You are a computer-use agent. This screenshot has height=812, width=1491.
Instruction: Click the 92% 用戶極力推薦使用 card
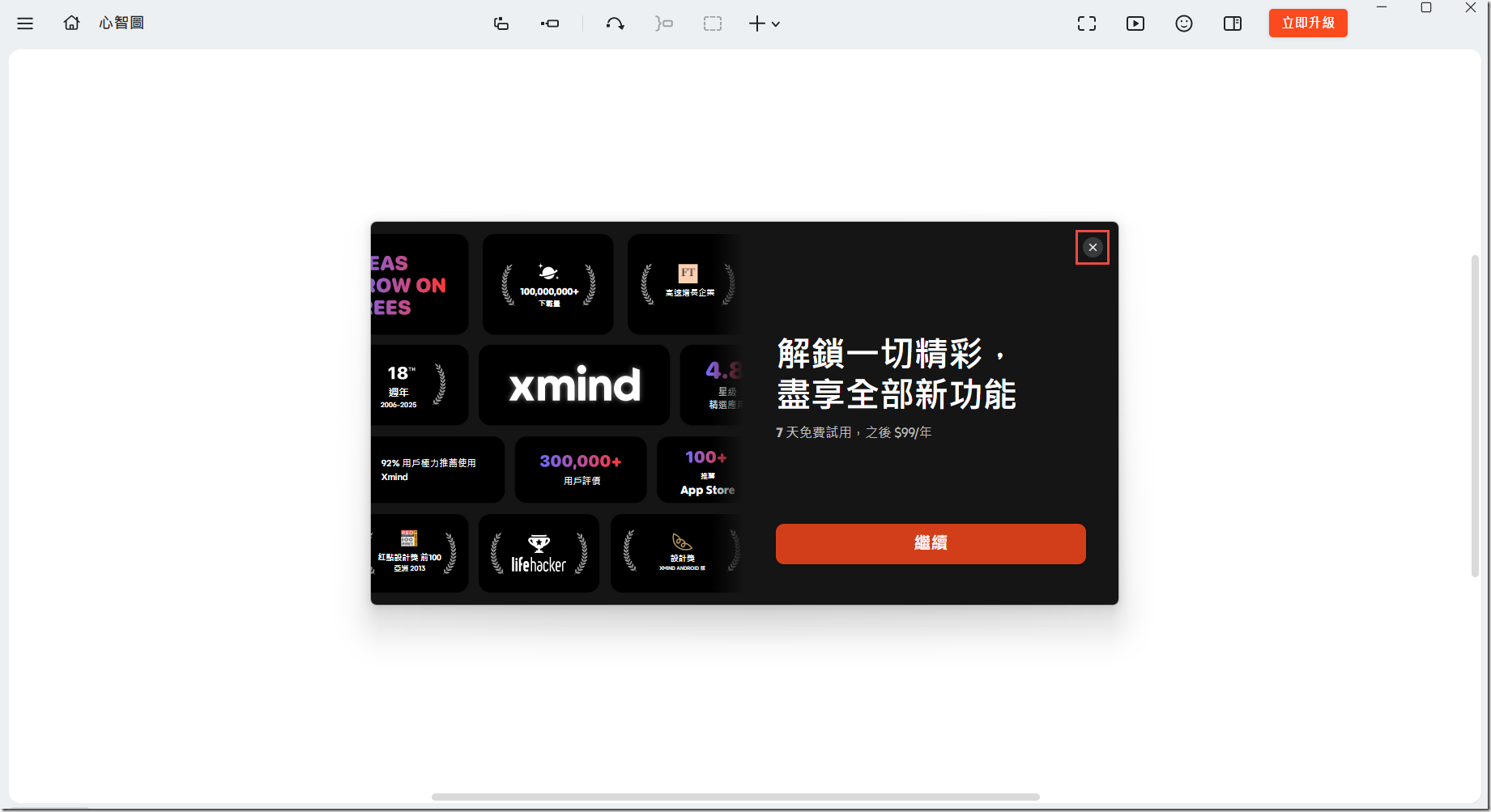(437, 470)
